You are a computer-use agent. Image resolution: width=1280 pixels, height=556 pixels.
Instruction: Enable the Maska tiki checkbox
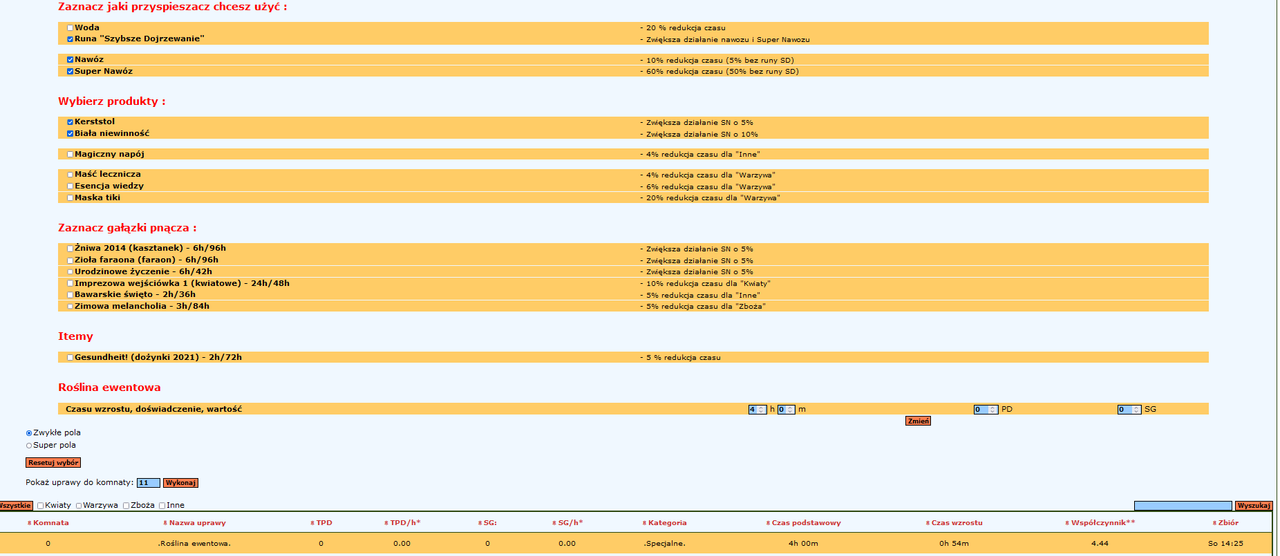pos(70,198)
